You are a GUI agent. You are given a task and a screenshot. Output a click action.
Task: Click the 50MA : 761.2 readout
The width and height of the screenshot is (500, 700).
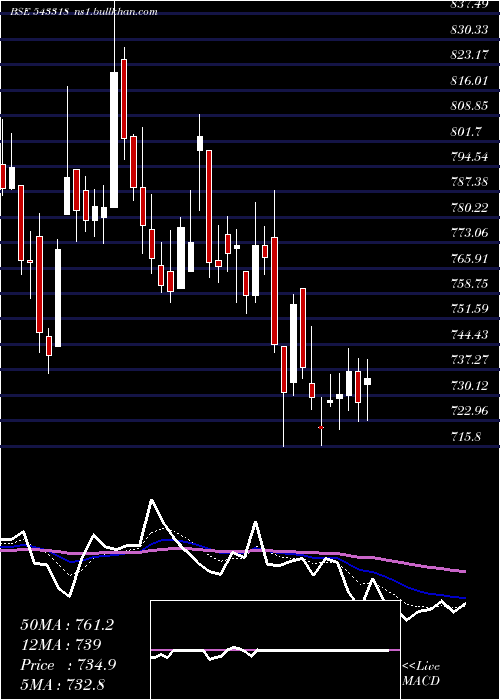[x=67, y=625]
